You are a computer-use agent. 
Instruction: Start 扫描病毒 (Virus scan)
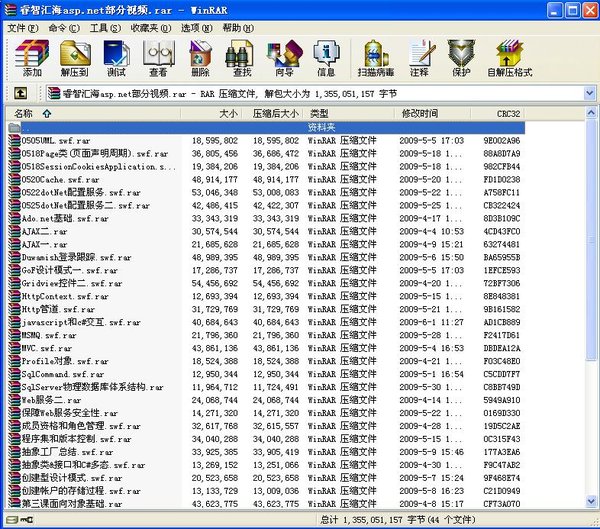(376, 58)
